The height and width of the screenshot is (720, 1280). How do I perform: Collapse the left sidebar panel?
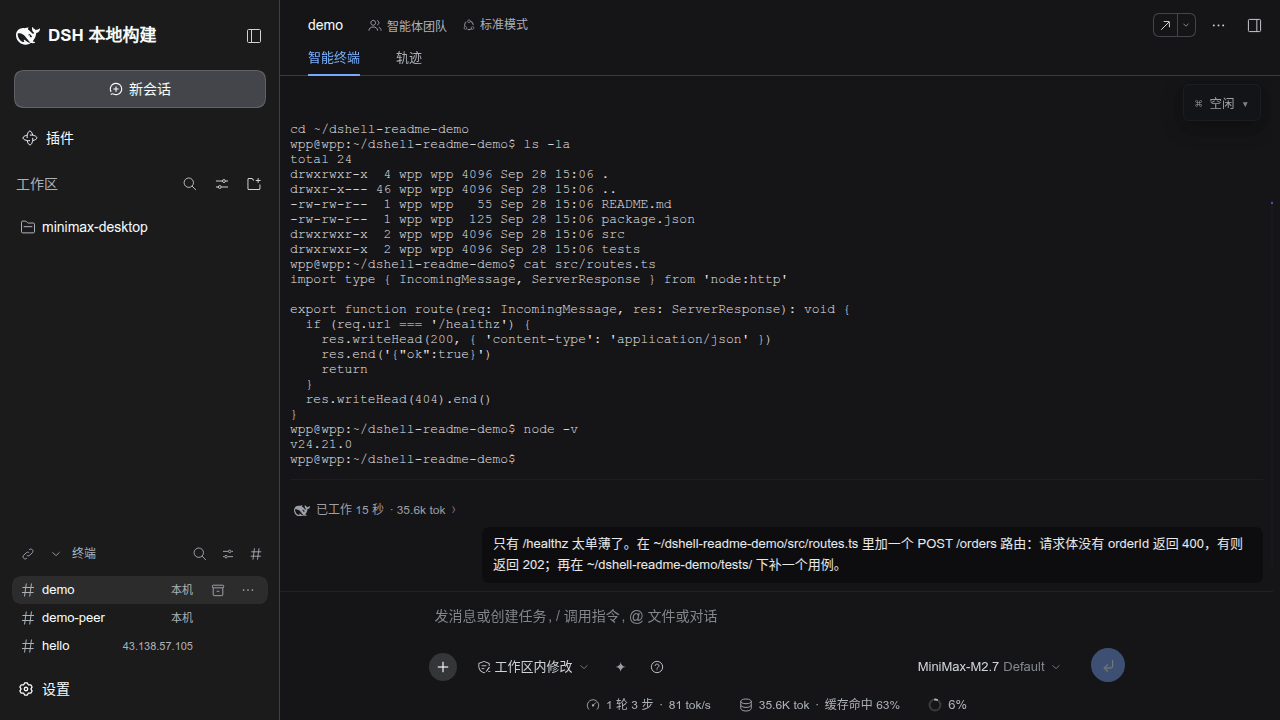pos(254,36)
